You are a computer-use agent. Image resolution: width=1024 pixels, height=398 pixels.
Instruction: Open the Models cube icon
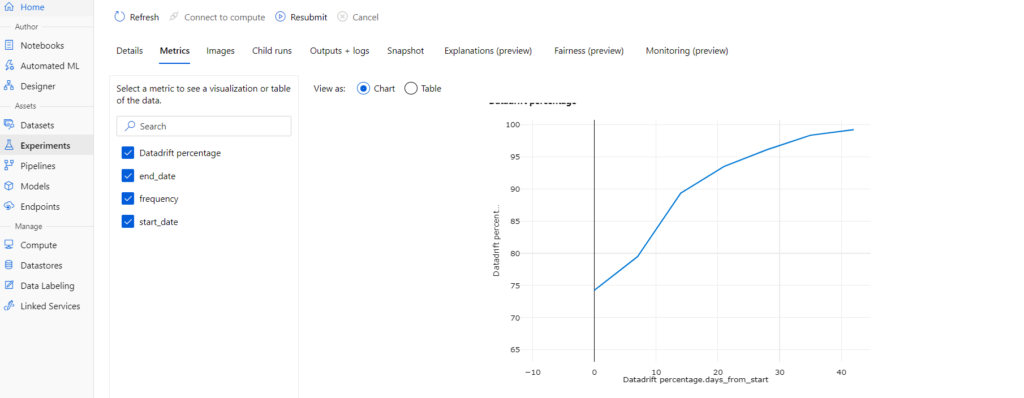coord(9,186)
